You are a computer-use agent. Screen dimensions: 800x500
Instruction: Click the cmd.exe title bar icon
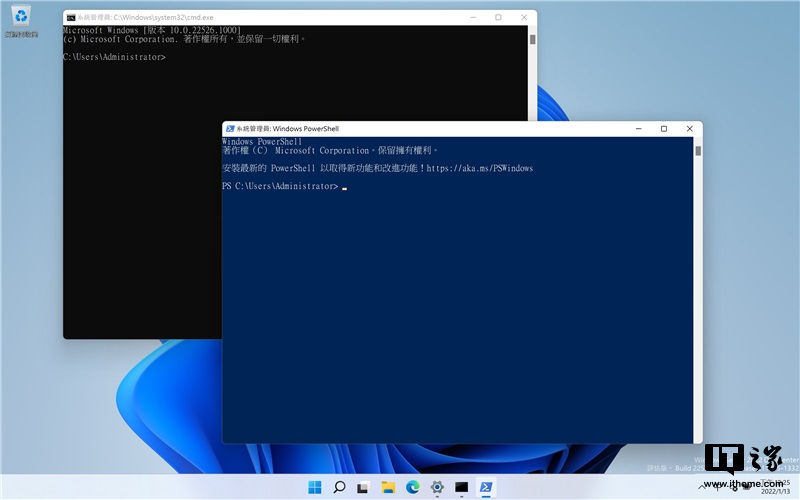[70, 18]
